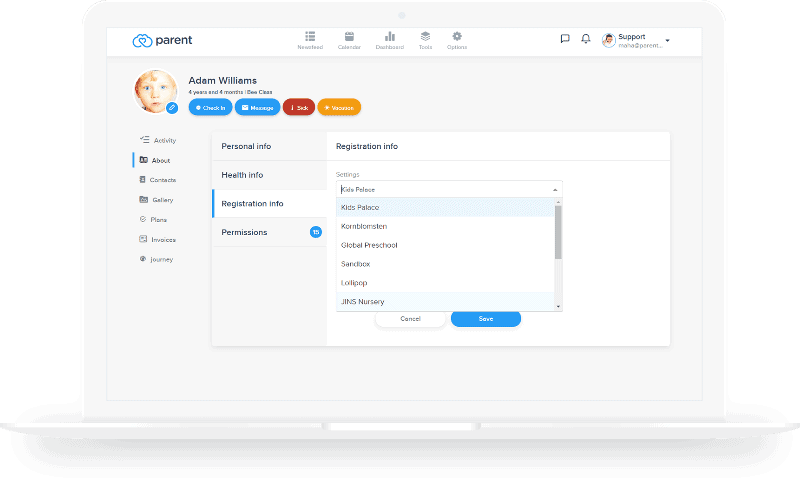The width and height of the screenshot is (800, 483).
Task: Open Journey in the sidebar
Action: click(156, 259)
